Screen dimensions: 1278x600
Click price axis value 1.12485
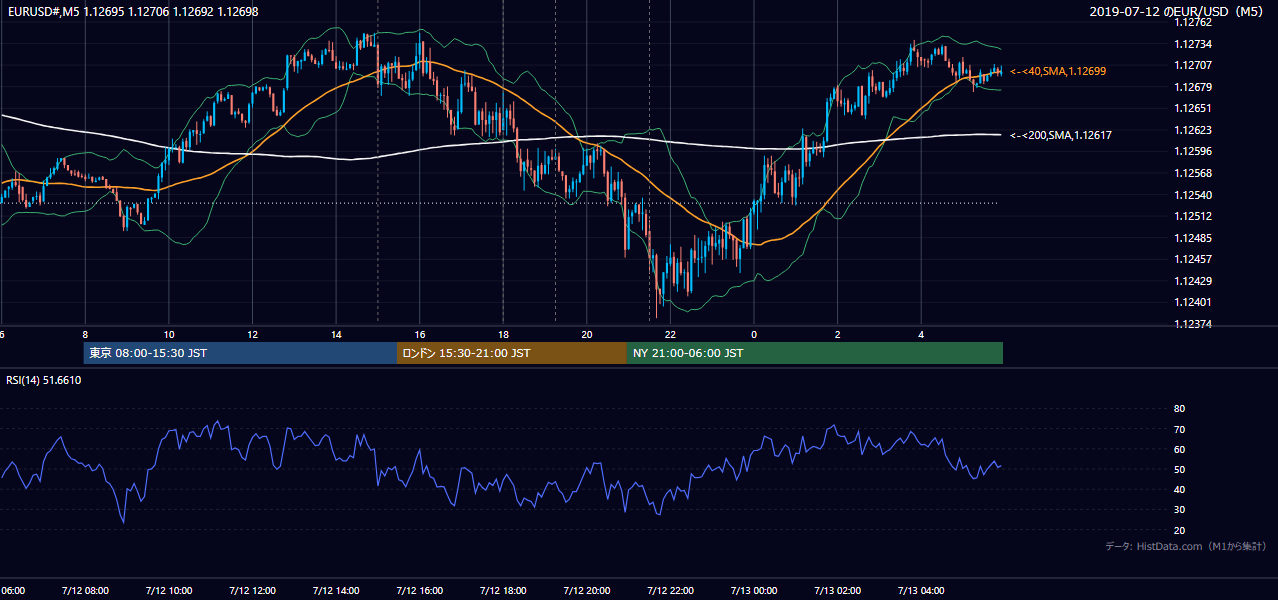[x=1192, y=238]
